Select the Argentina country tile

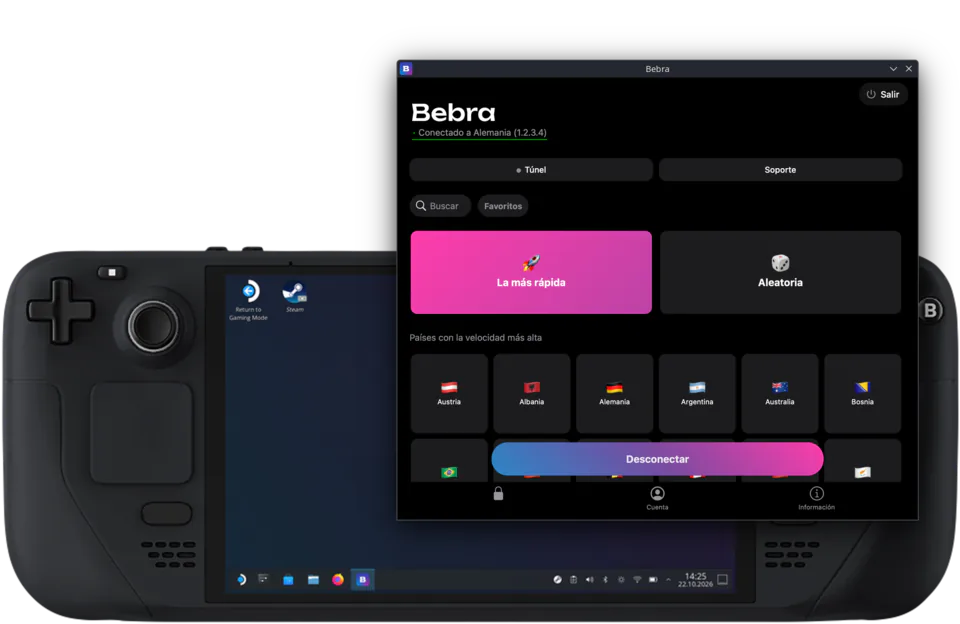click(697, 393)
